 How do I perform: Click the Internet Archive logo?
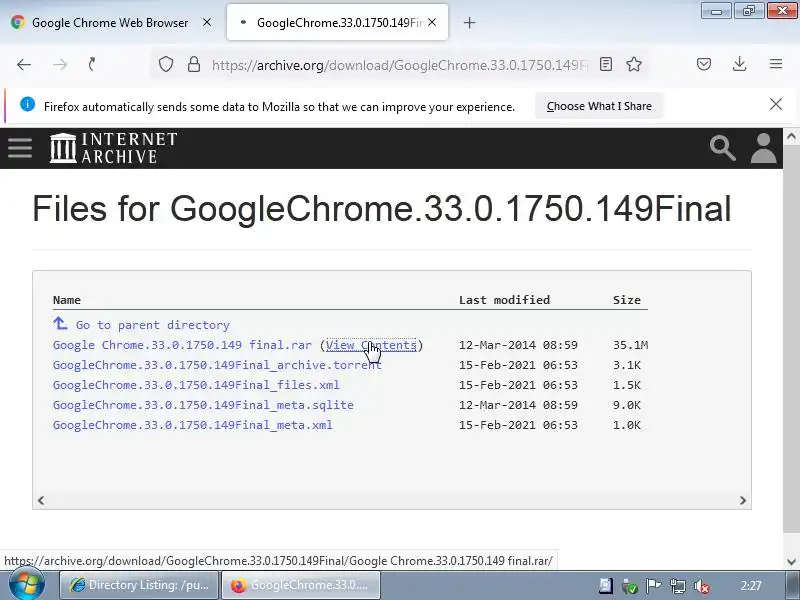click(x=113, y=148)
